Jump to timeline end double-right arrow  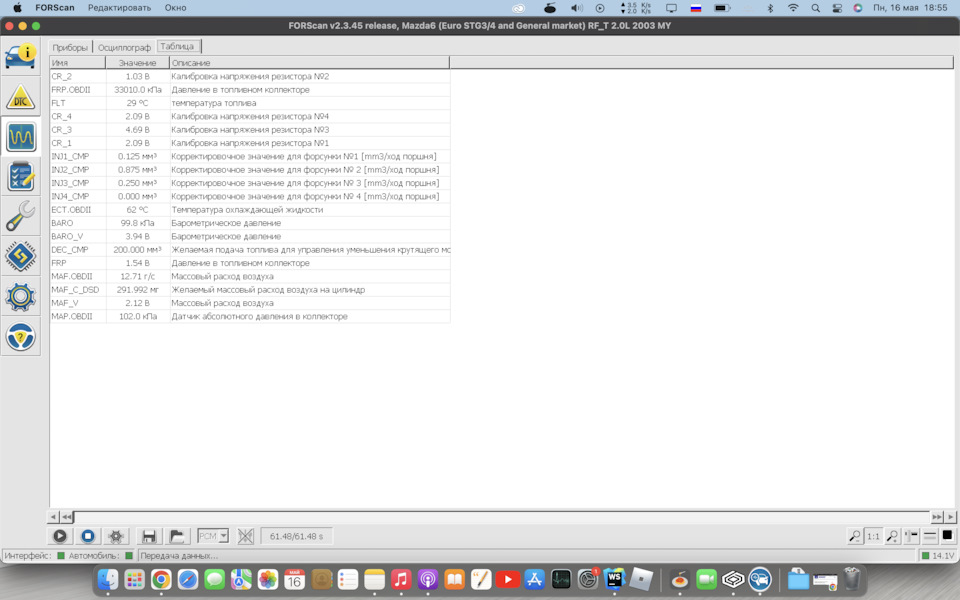[x=937, y=517]
